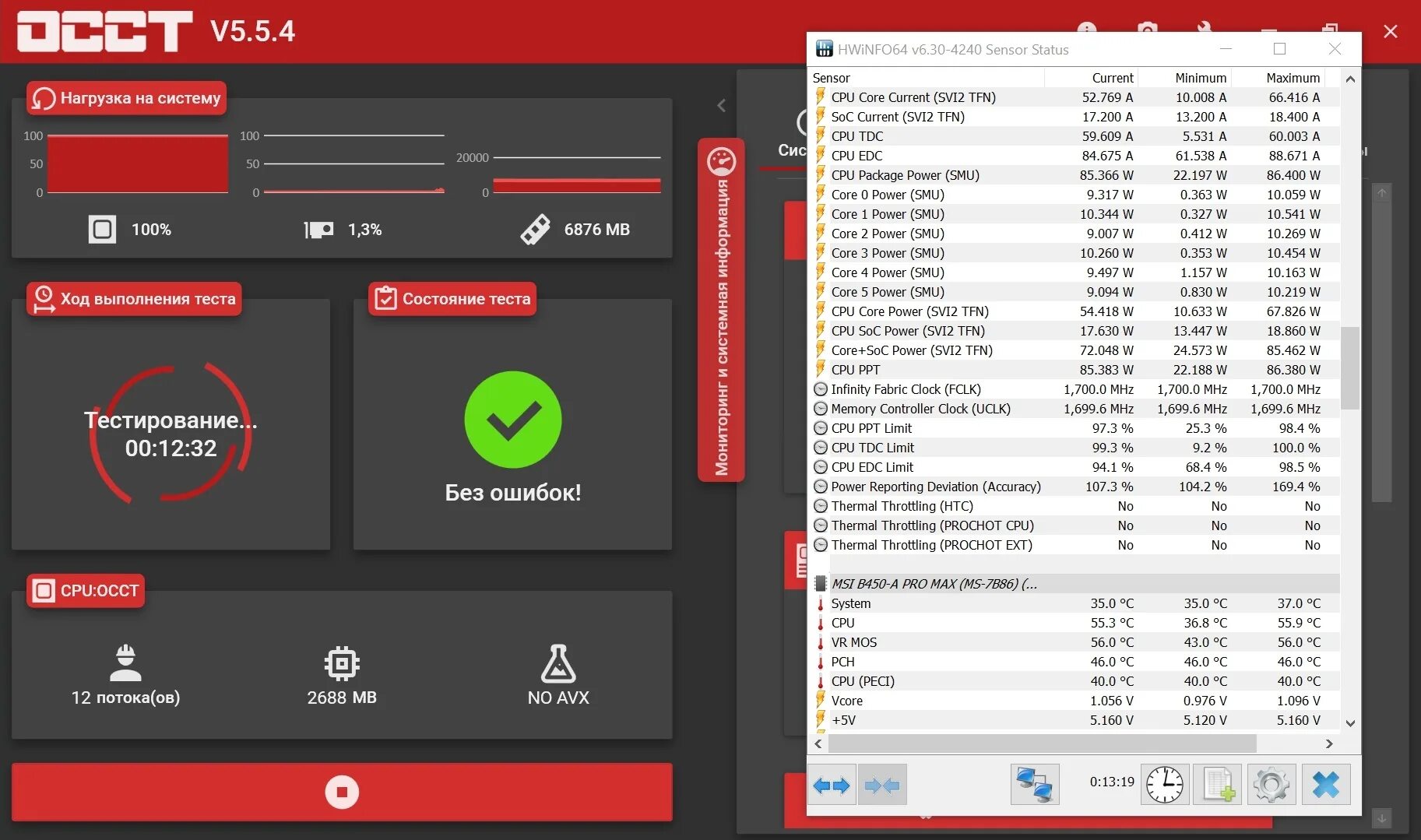
Task: Click the green checkmark test status icon
Action: pyautogui.click(x=513, y=420)
